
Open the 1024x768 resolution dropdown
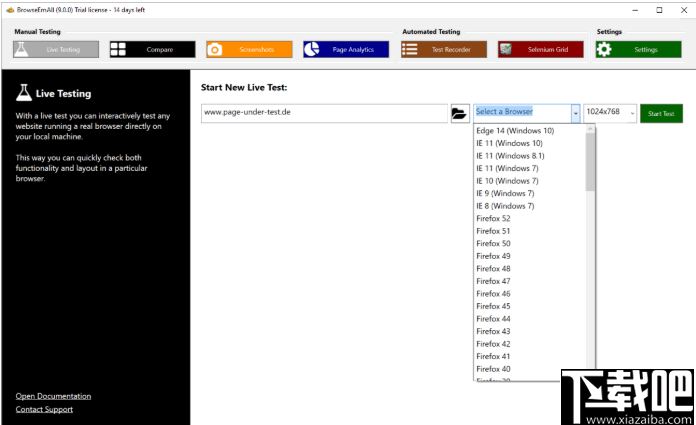(610, 113)
